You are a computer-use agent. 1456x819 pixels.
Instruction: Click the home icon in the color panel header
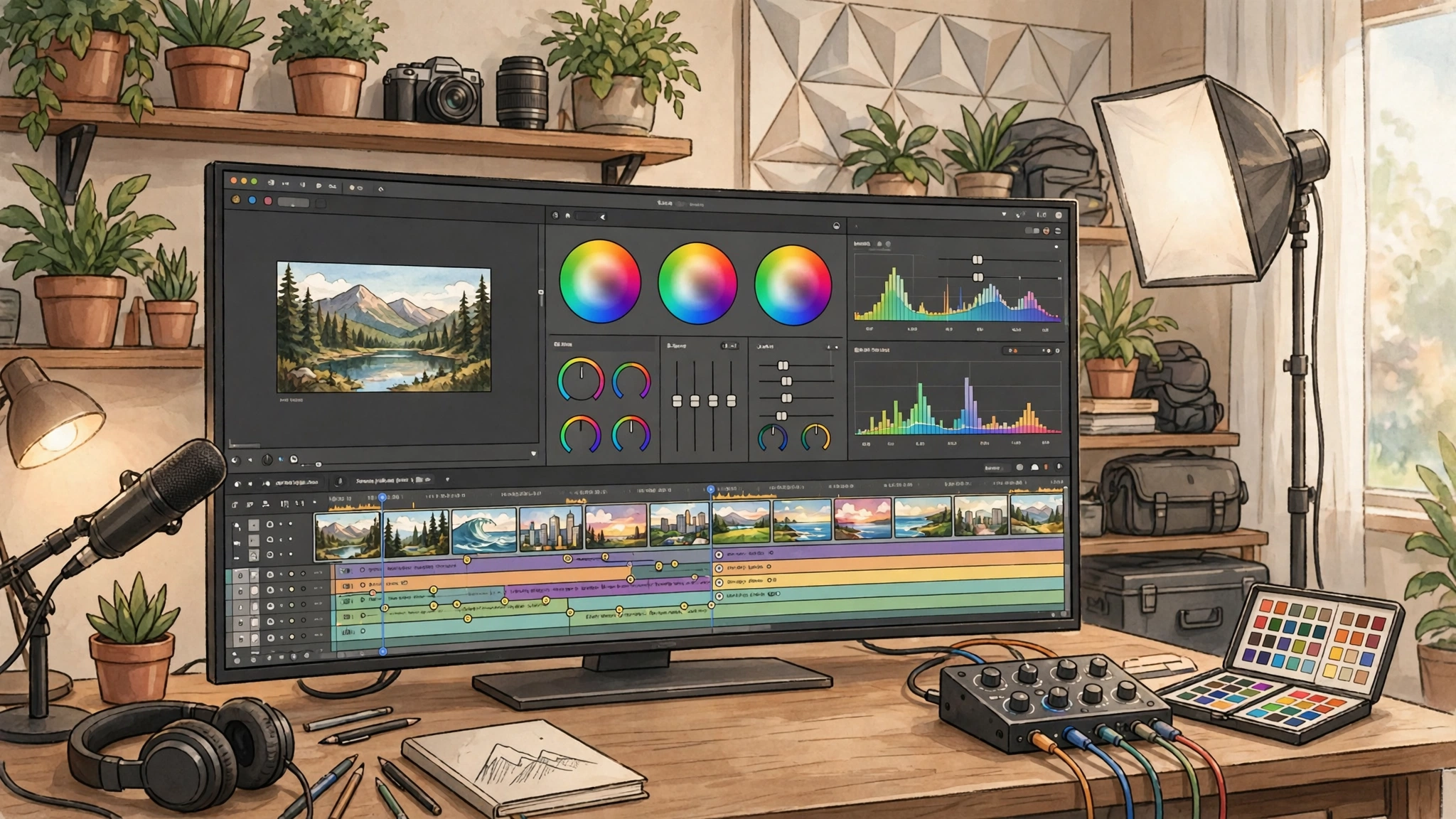coord(567,215)
